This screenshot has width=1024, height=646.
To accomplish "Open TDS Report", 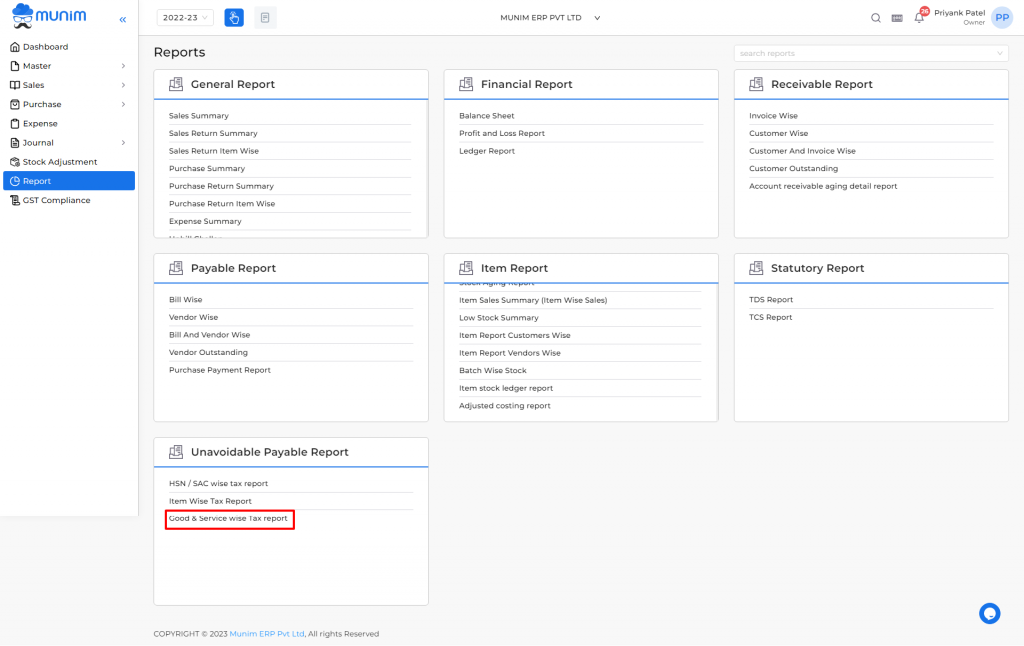I will (x=771, y=300).
